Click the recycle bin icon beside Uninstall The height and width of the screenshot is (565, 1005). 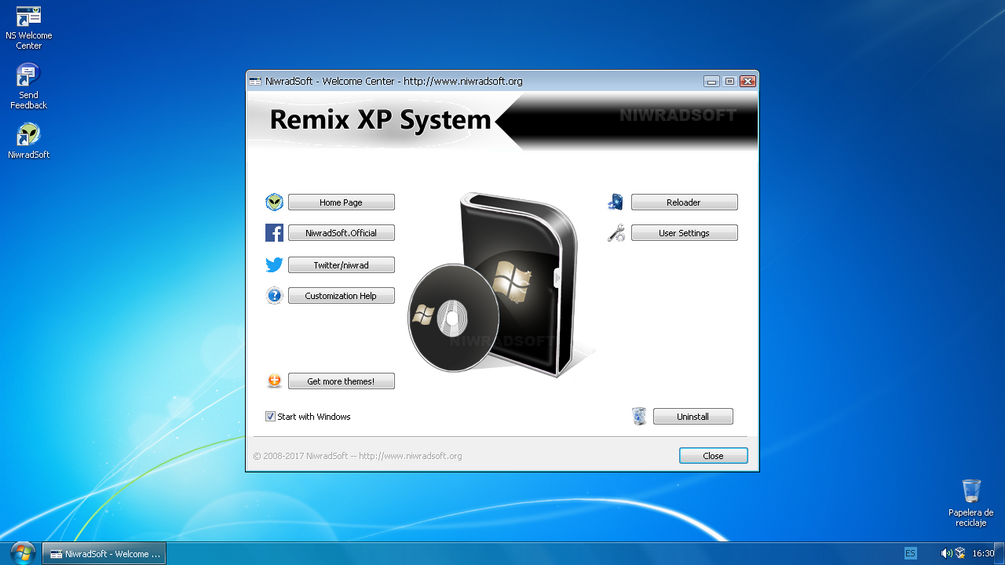click(x=639, y=416)
